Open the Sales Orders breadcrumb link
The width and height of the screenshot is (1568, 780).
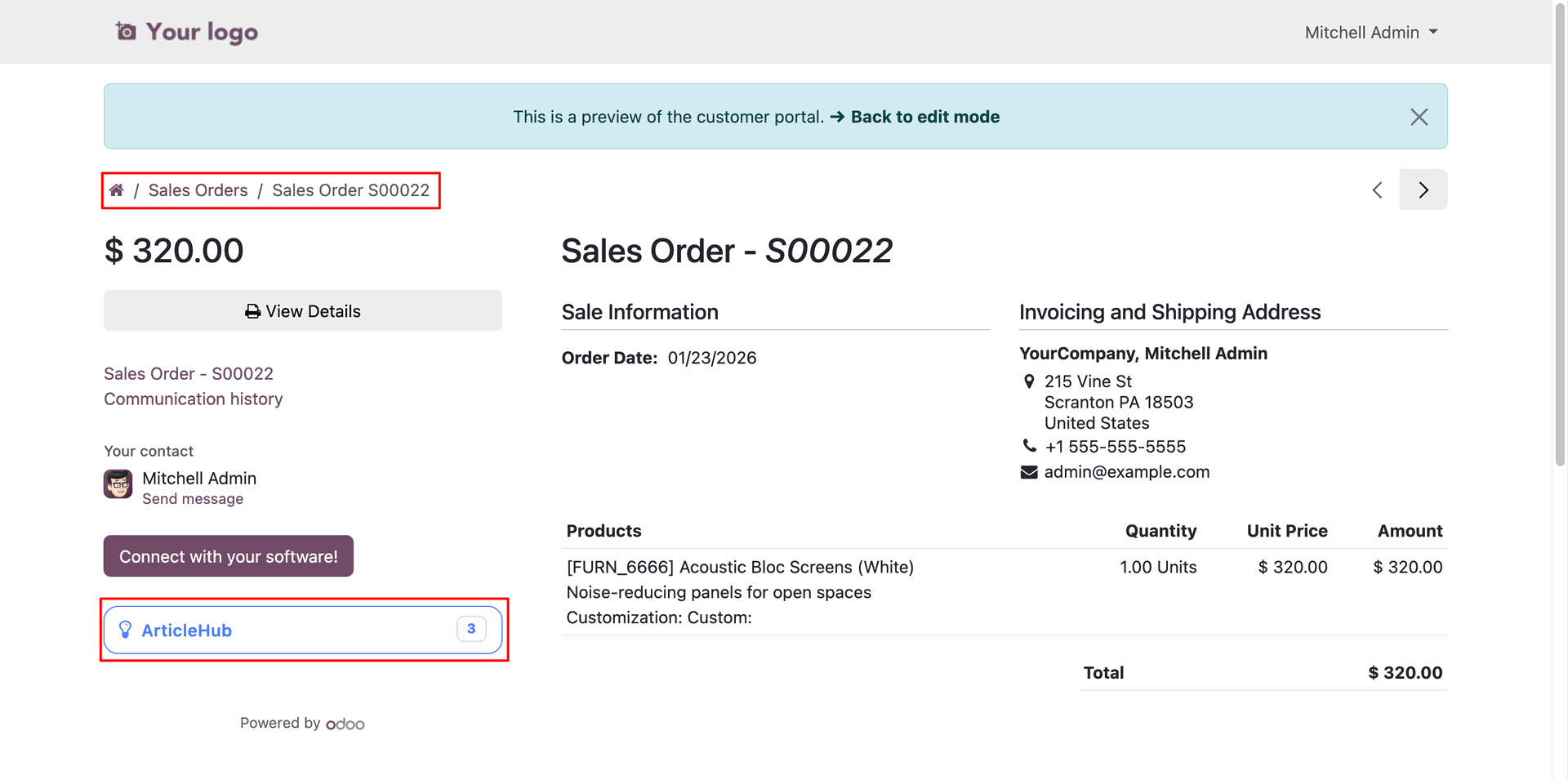click(x=198, y=190)
